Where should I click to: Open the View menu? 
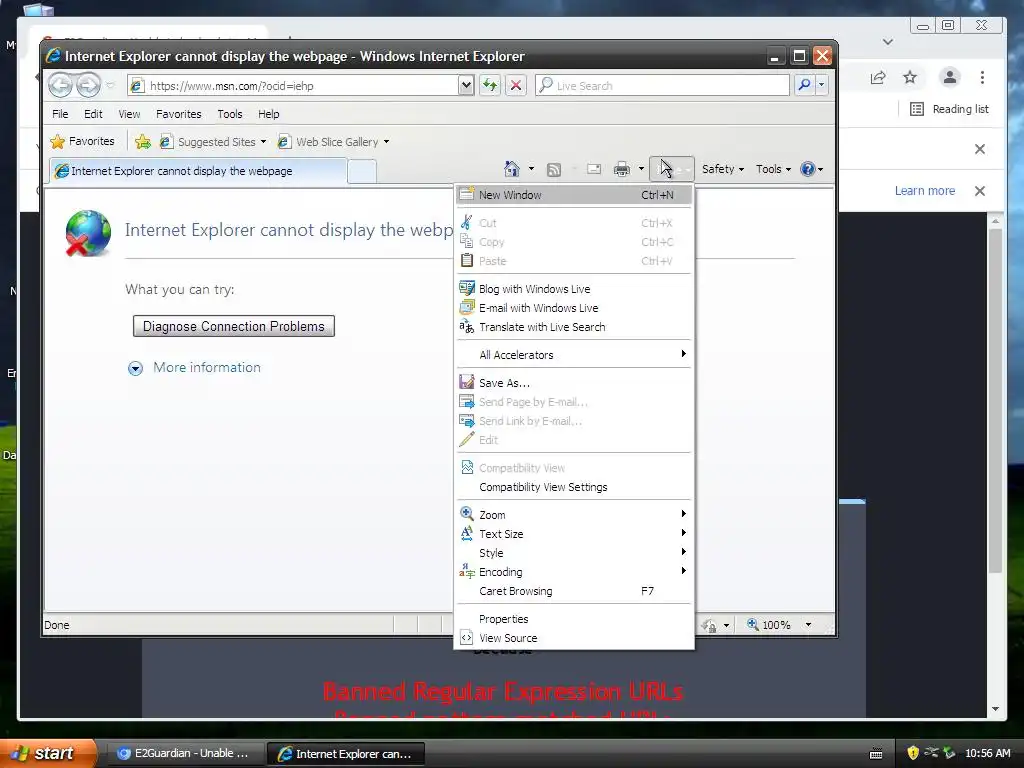pyautogui.click(x=129, y=114)
